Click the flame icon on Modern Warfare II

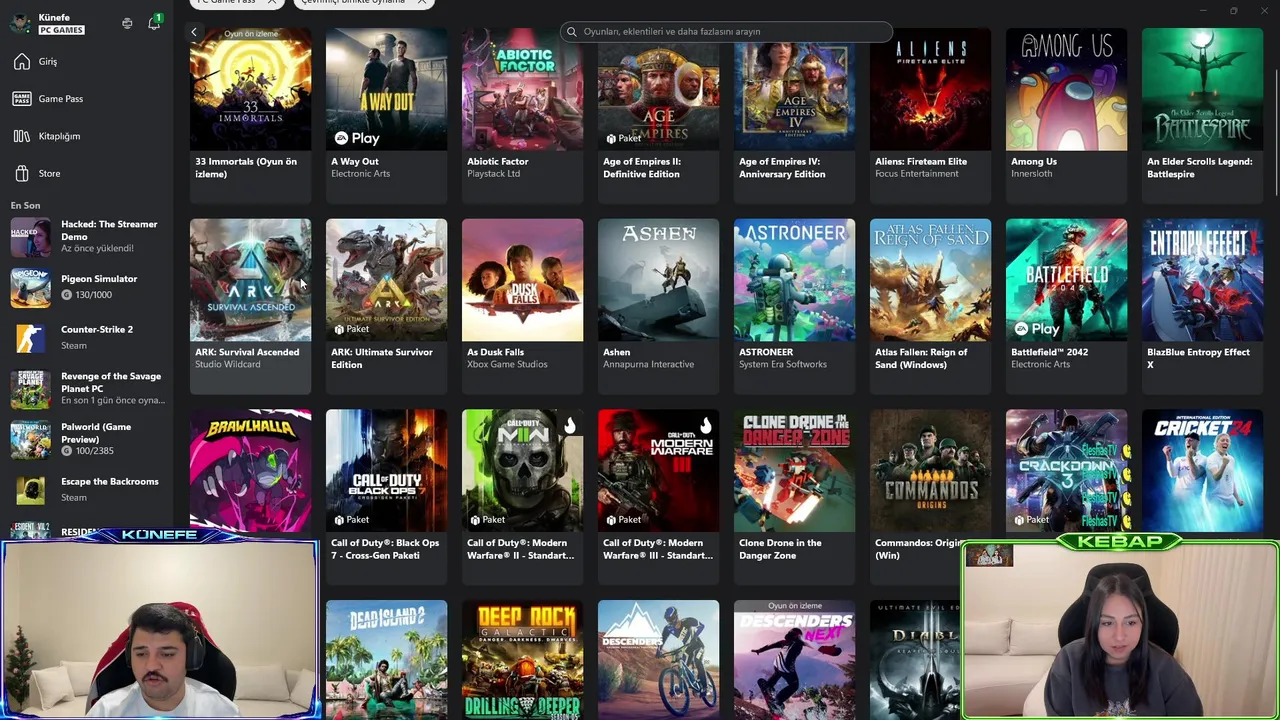(x=569, y=427)
